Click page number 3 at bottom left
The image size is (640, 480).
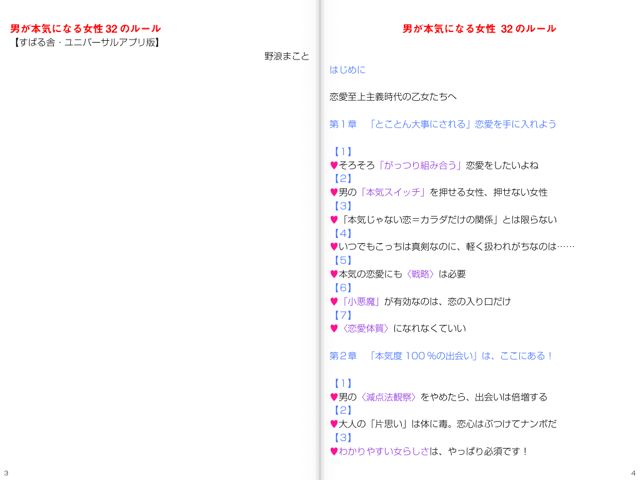(6, 474)
